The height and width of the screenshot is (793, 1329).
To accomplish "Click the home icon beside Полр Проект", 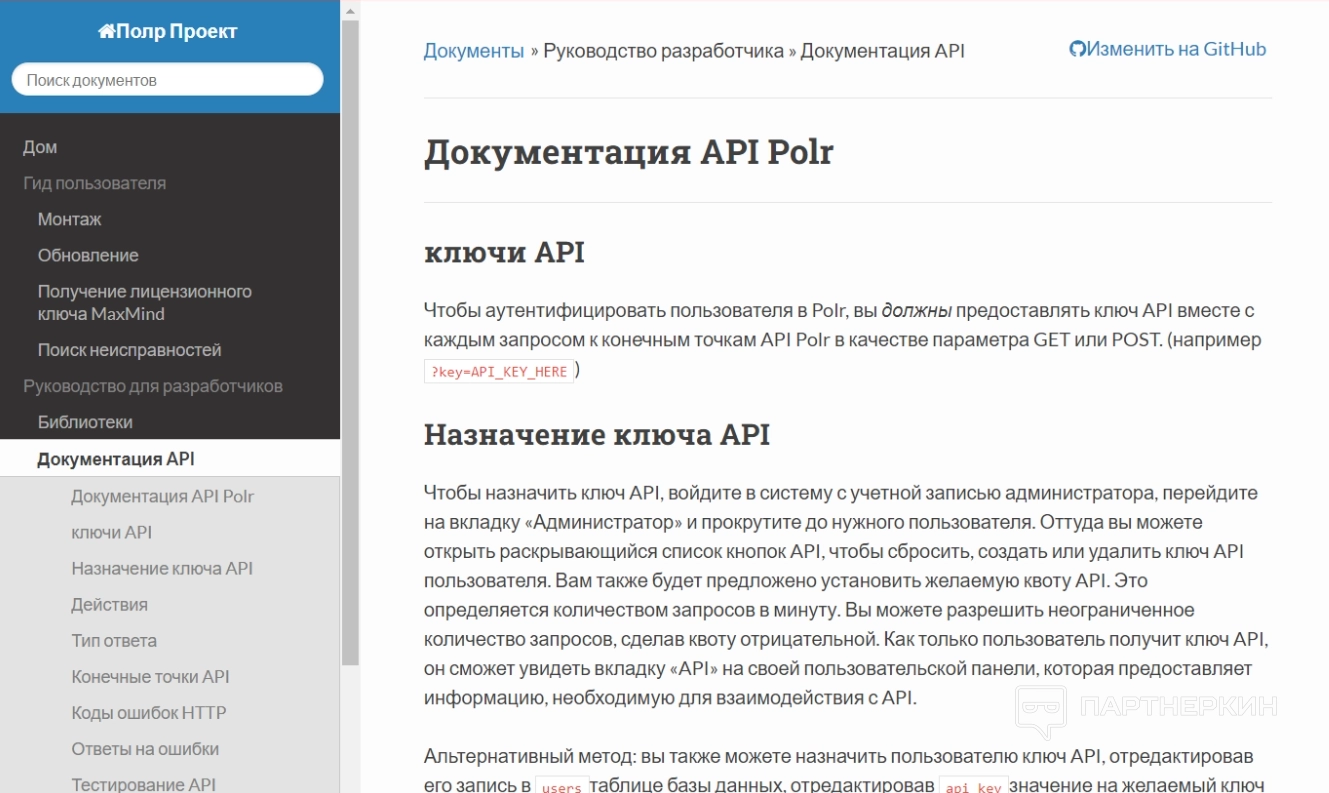I will 106,31.
